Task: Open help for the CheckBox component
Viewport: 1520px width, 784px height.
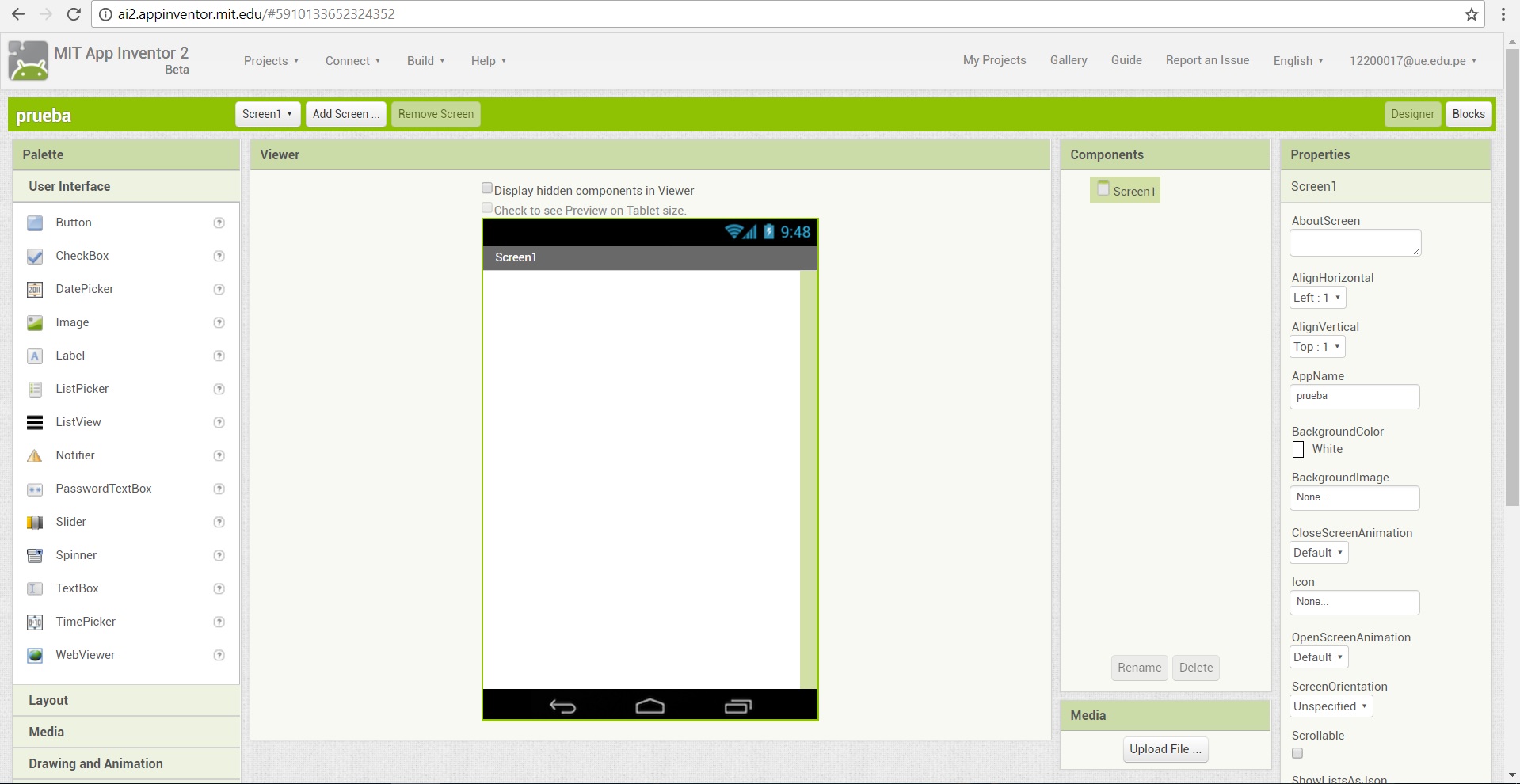Action: tap(219, 257)
